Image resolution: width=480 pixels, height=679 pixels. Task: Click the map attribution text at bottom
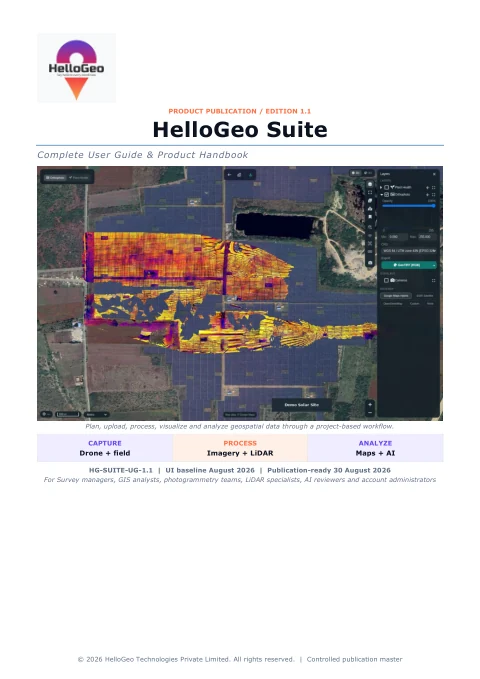[x=240, y=415]
